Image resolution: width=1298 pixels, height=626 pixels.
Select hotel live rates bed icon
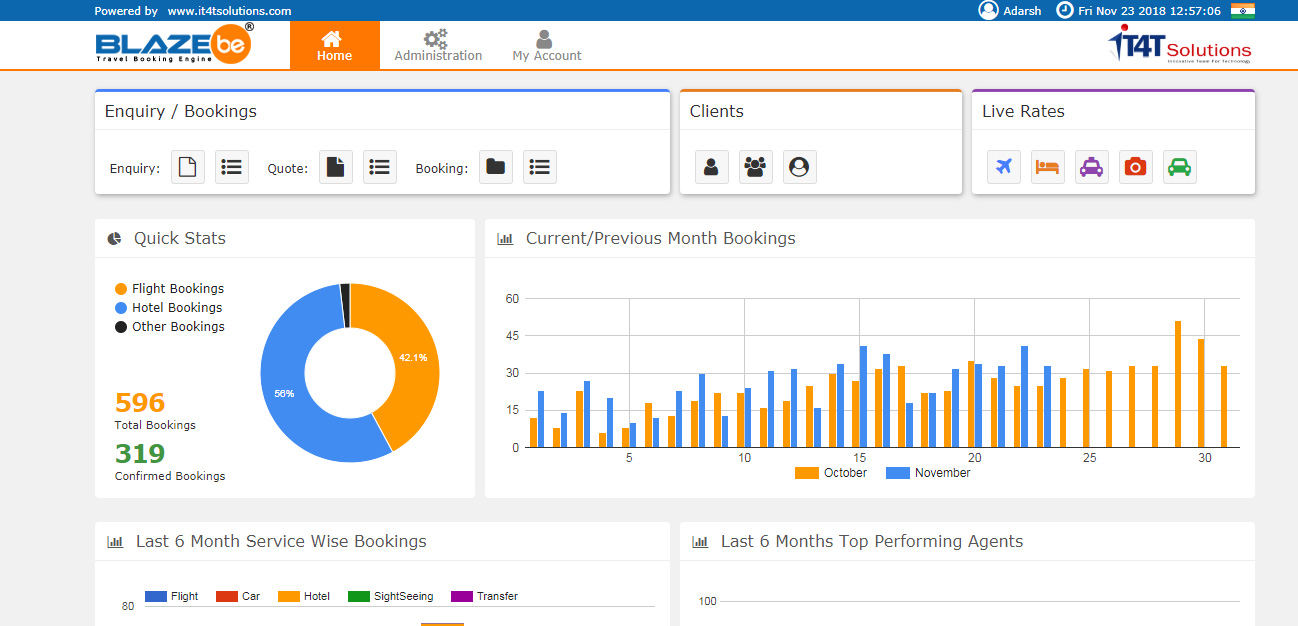(1048, 168)
